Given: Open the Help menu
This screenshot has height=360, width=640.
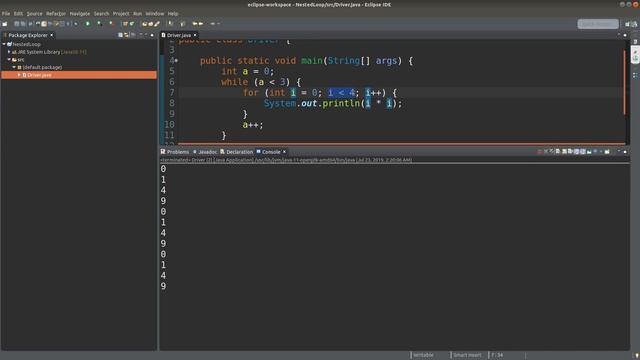Looking at the screenshot, I should (173, 13).
